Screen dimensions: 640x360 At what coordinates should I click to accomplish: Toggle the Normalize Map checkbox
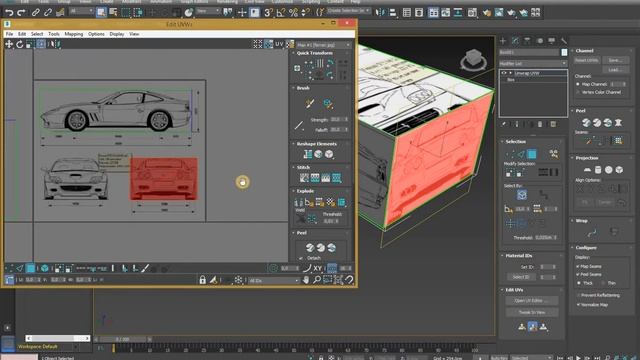point(578,304)
